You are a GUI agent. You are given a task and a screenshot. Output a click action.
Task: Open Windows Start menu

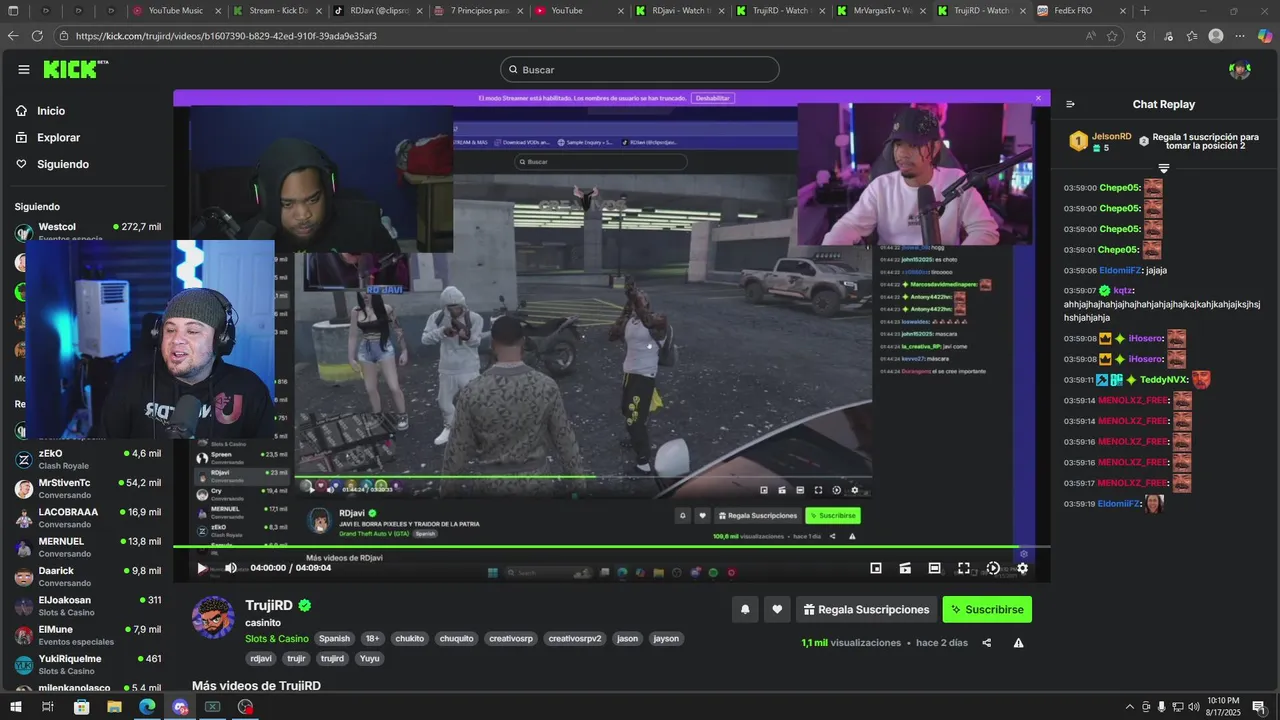[15, 707]
